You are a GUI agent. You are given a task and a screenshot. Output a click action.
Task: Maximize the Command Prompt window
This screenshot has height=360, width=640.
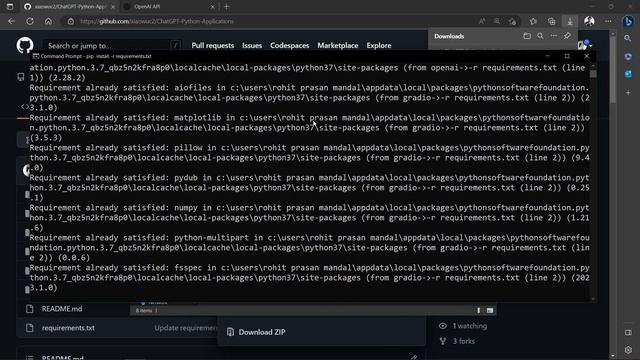[x=567, y=56]
